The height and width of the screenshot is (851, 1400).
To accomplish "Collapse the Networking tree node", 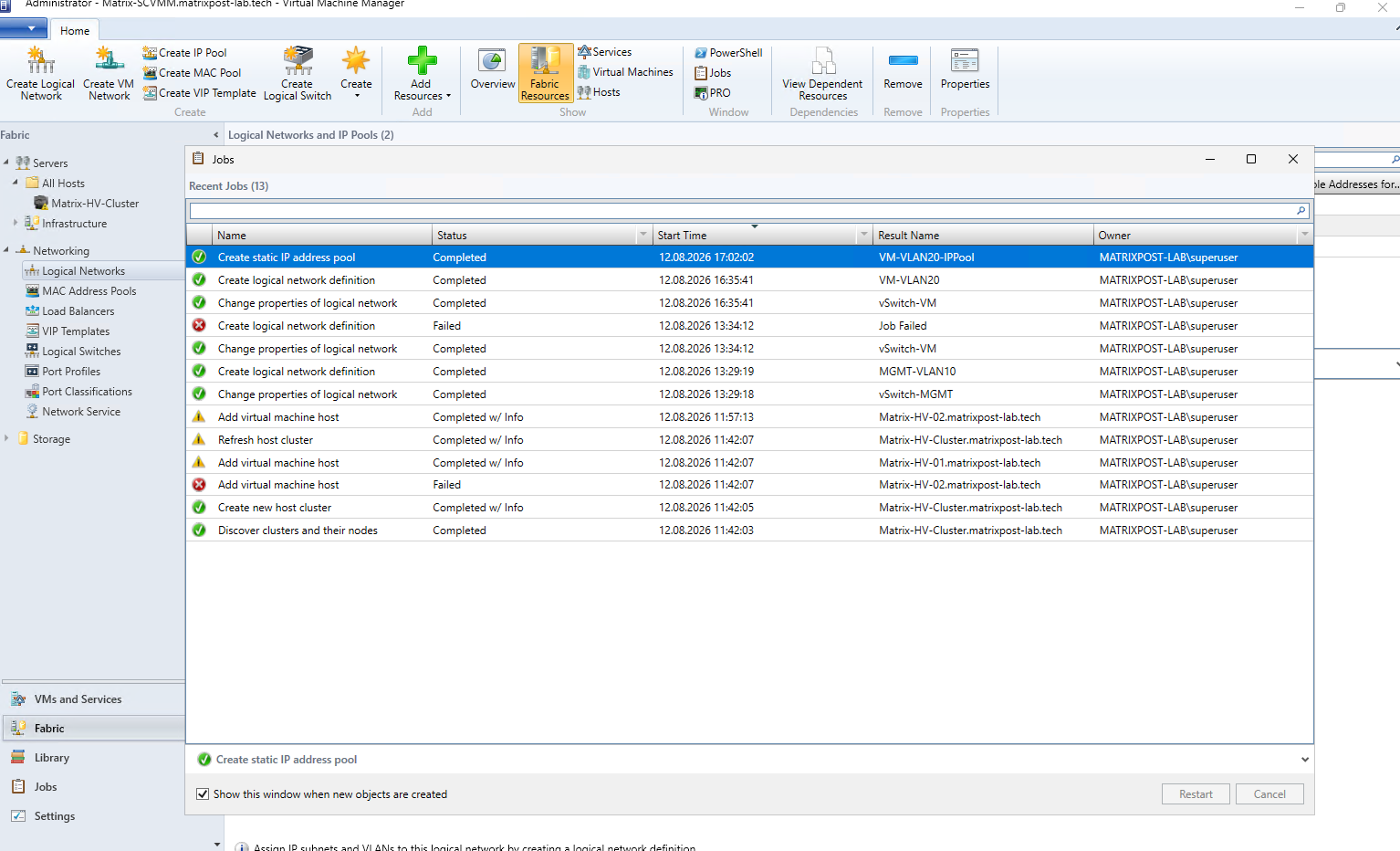I will point(6,250).
